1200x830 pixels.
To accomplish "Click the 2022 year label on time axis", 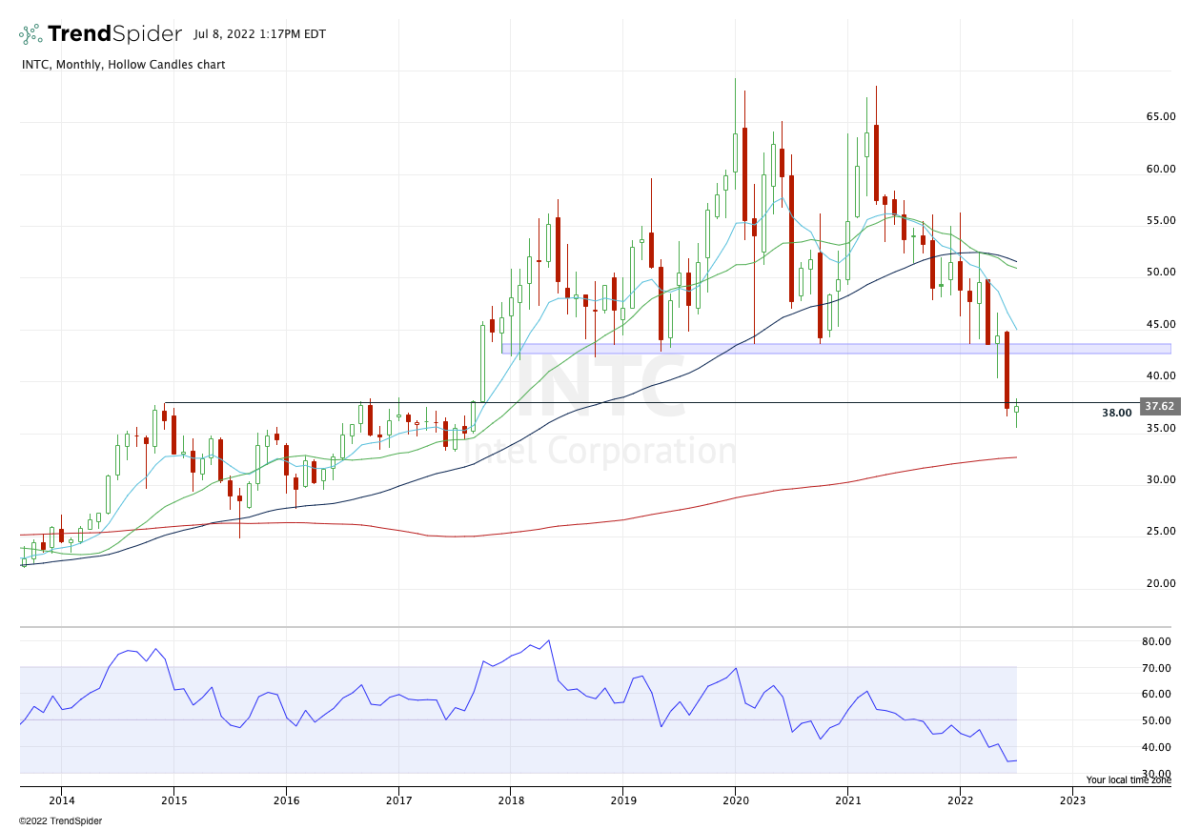I will click(x=960, y=800).
